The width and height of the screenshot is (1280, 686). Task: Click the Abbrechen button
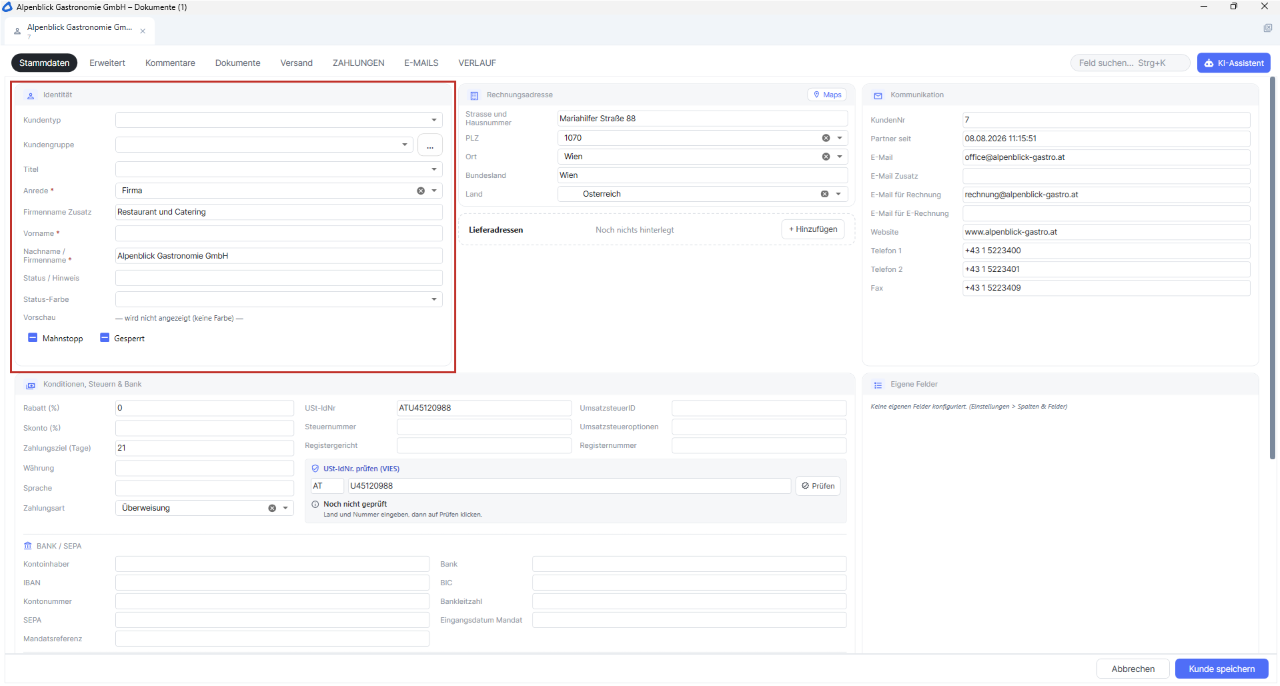pyautogui.click(x=1133, y=669)
